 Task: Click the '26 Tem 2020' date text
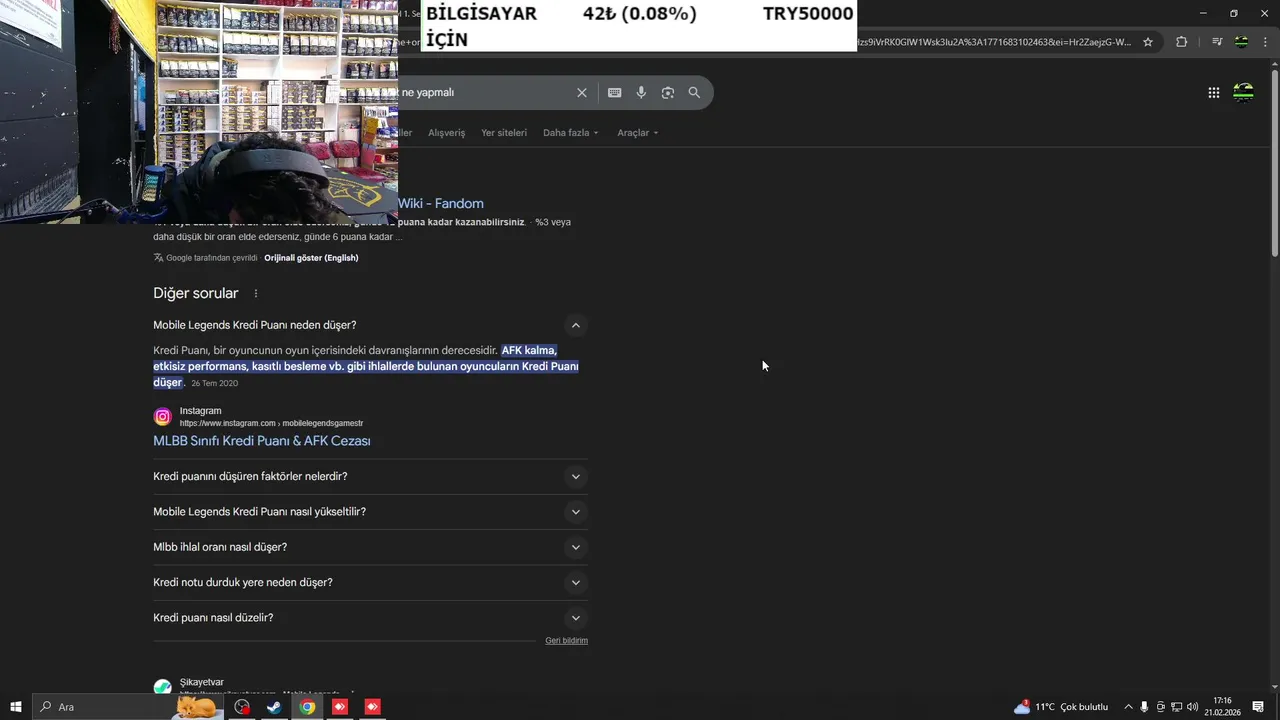click(x=214, y=384)
